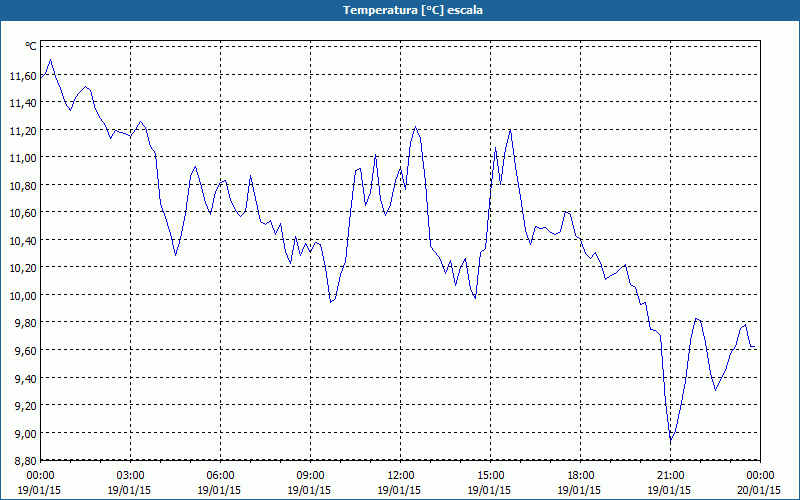
Task: Click the 10,40 y-axis label
Action: coord(23,241)
